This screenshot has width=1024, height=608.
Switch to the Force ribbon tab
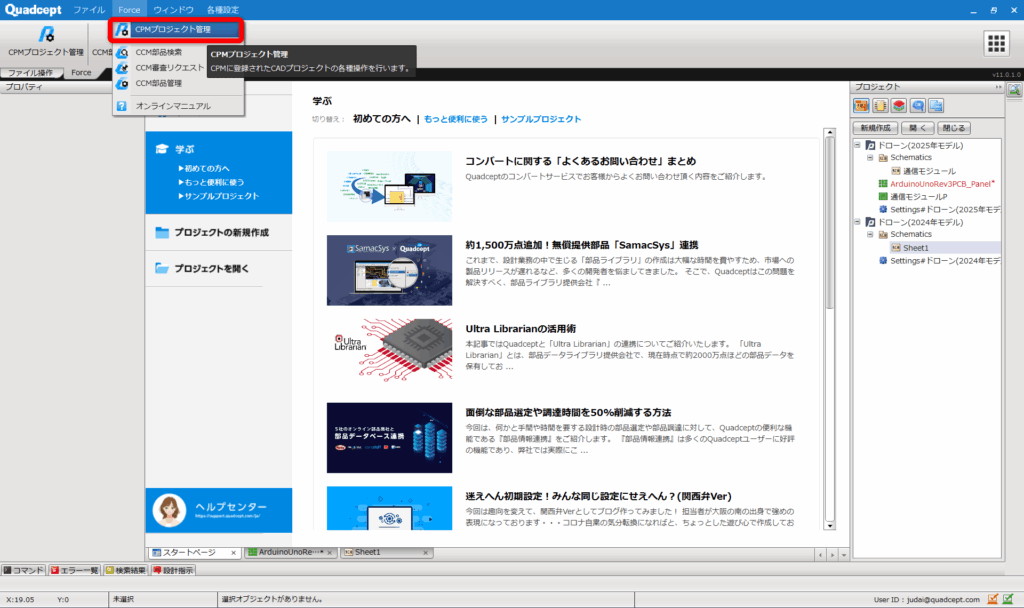coord(81,72)
